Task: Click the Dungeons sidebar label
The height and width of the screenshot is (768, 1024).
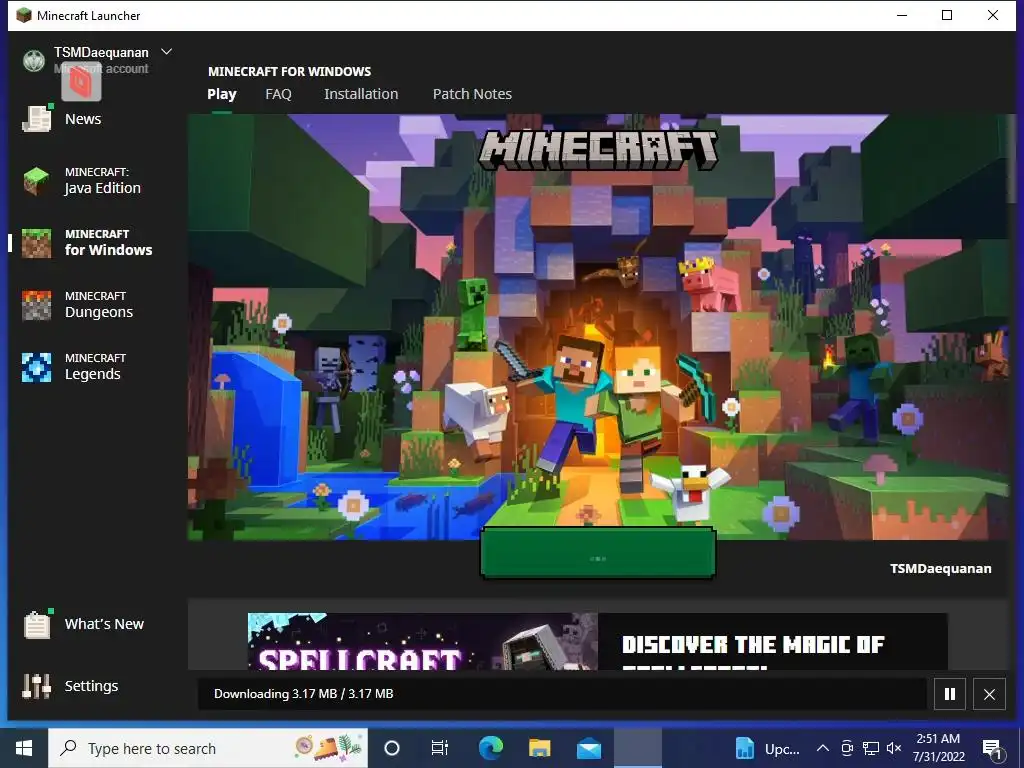Action: pyautogui.click(x=99, y=312)
